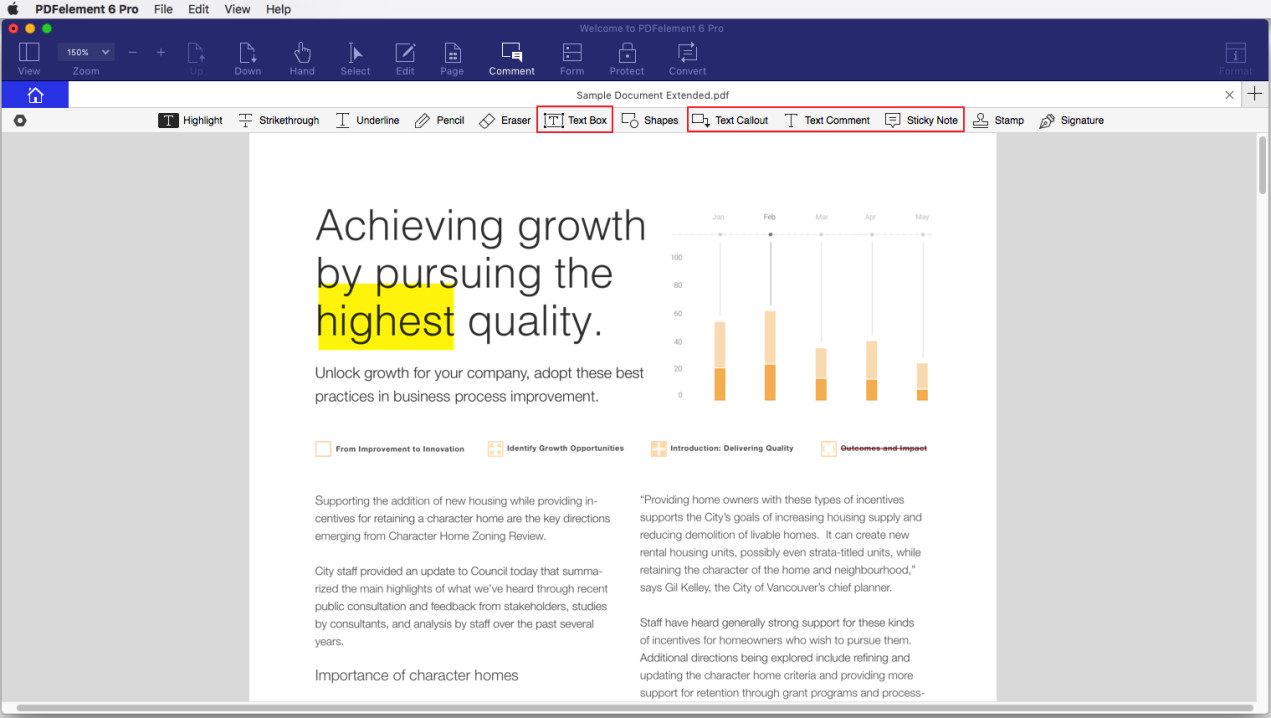Toggle the View sidebar panel

tap(29, 58)
